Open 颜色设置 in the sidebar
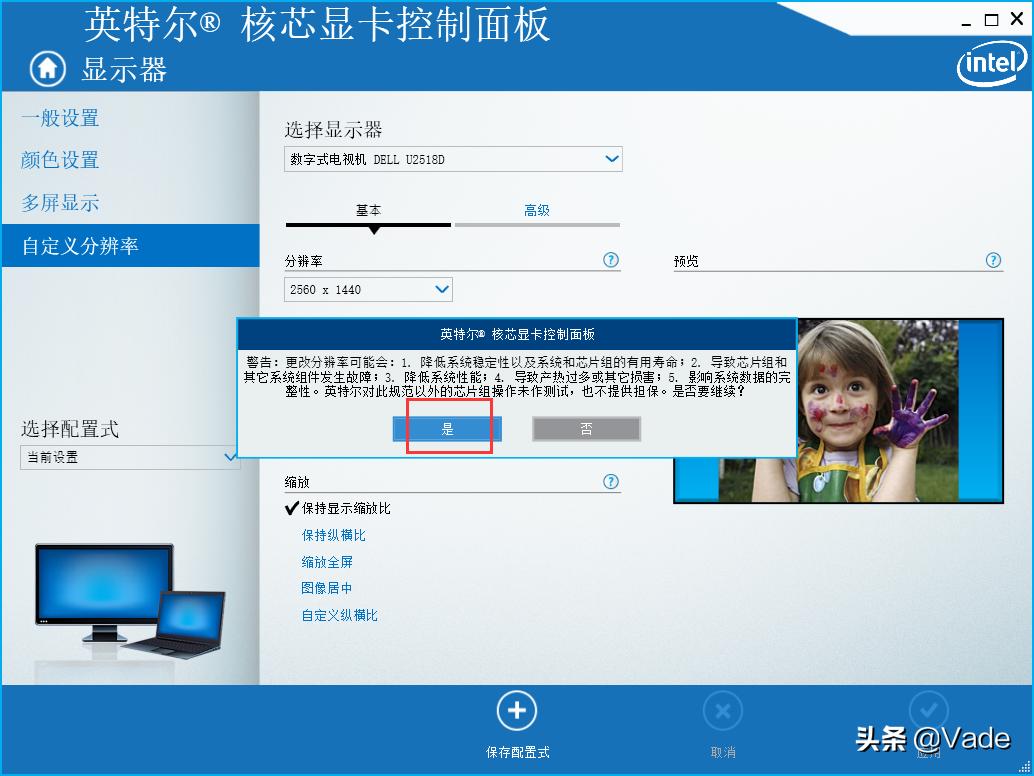 (60, 160)
